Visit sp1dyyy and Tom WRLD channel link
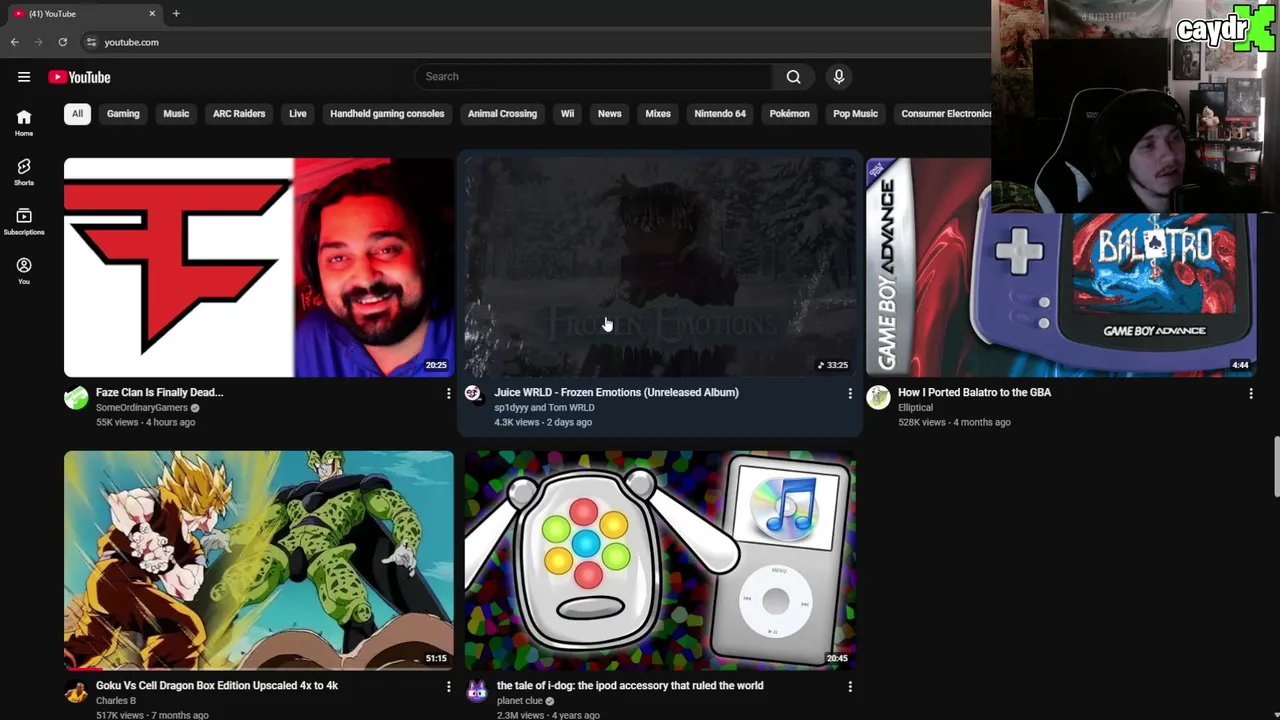This screenshot has height=720, width=1280. 544,408
